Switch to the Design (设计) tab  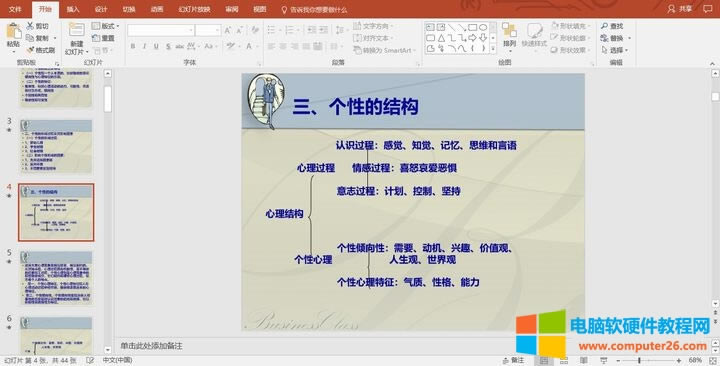point(101,9)
